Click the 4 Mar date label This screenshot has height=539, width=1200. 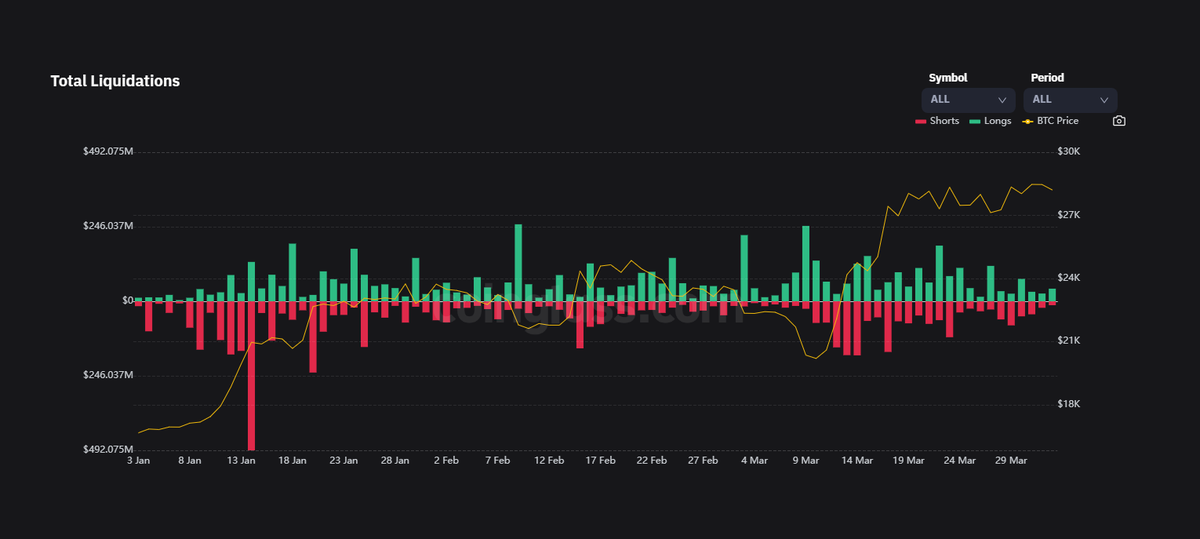point(755,461)
